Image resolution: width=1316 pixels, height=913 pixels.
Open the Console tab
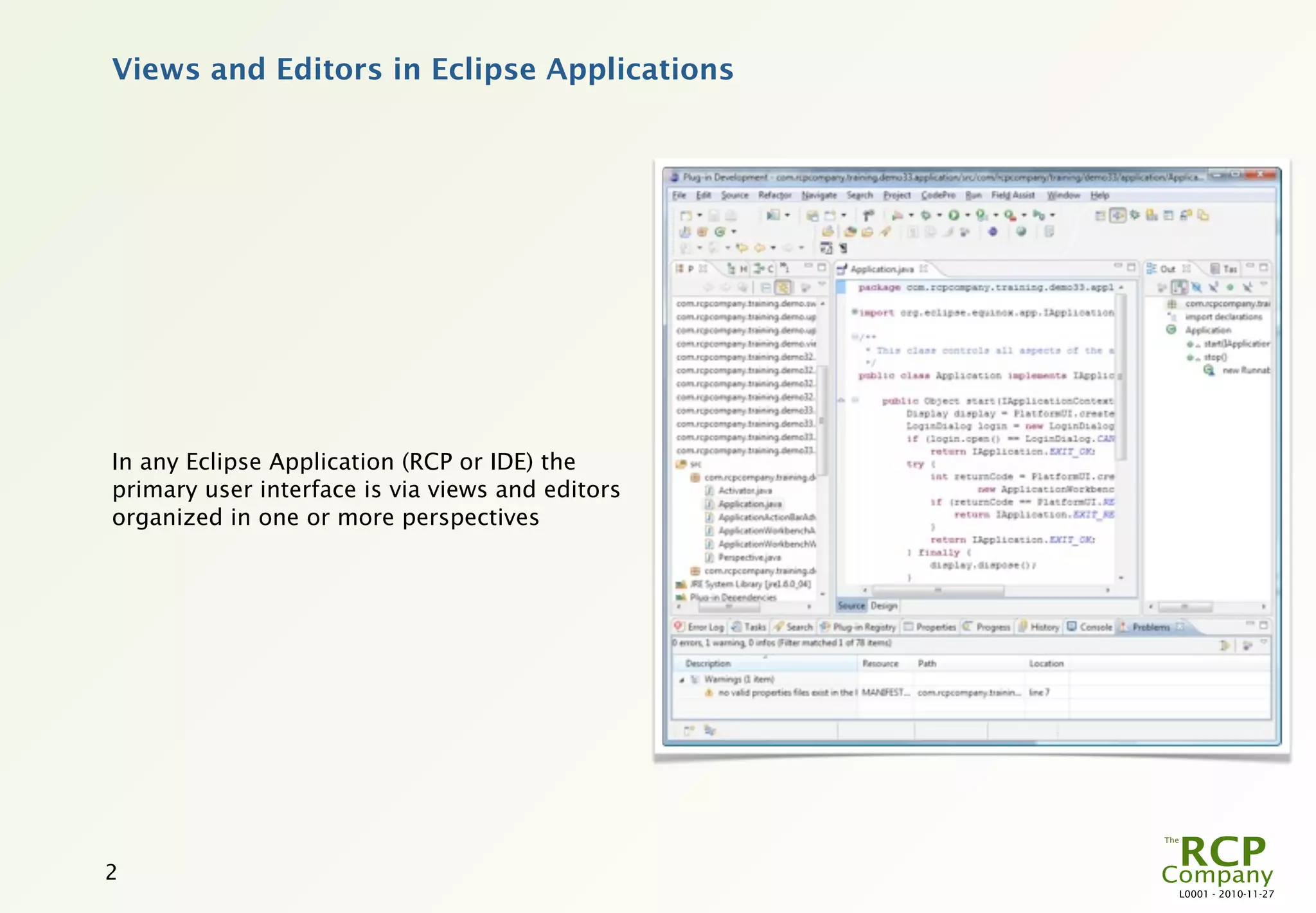(x=1089, y=626)
